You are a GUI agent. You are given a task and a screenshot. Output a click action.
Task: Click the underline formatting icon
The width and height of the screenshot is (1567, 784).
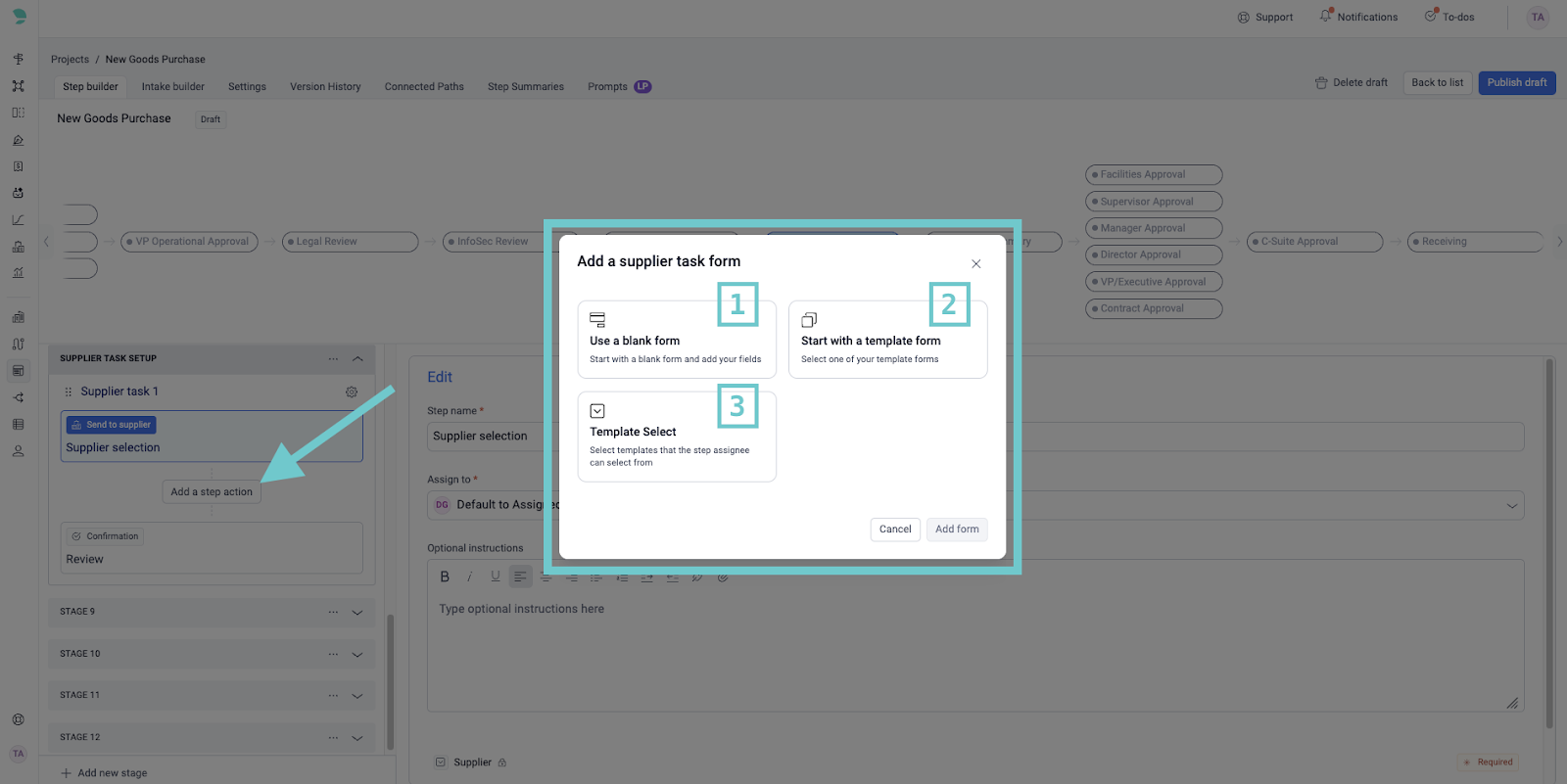(x=496, y=577)
